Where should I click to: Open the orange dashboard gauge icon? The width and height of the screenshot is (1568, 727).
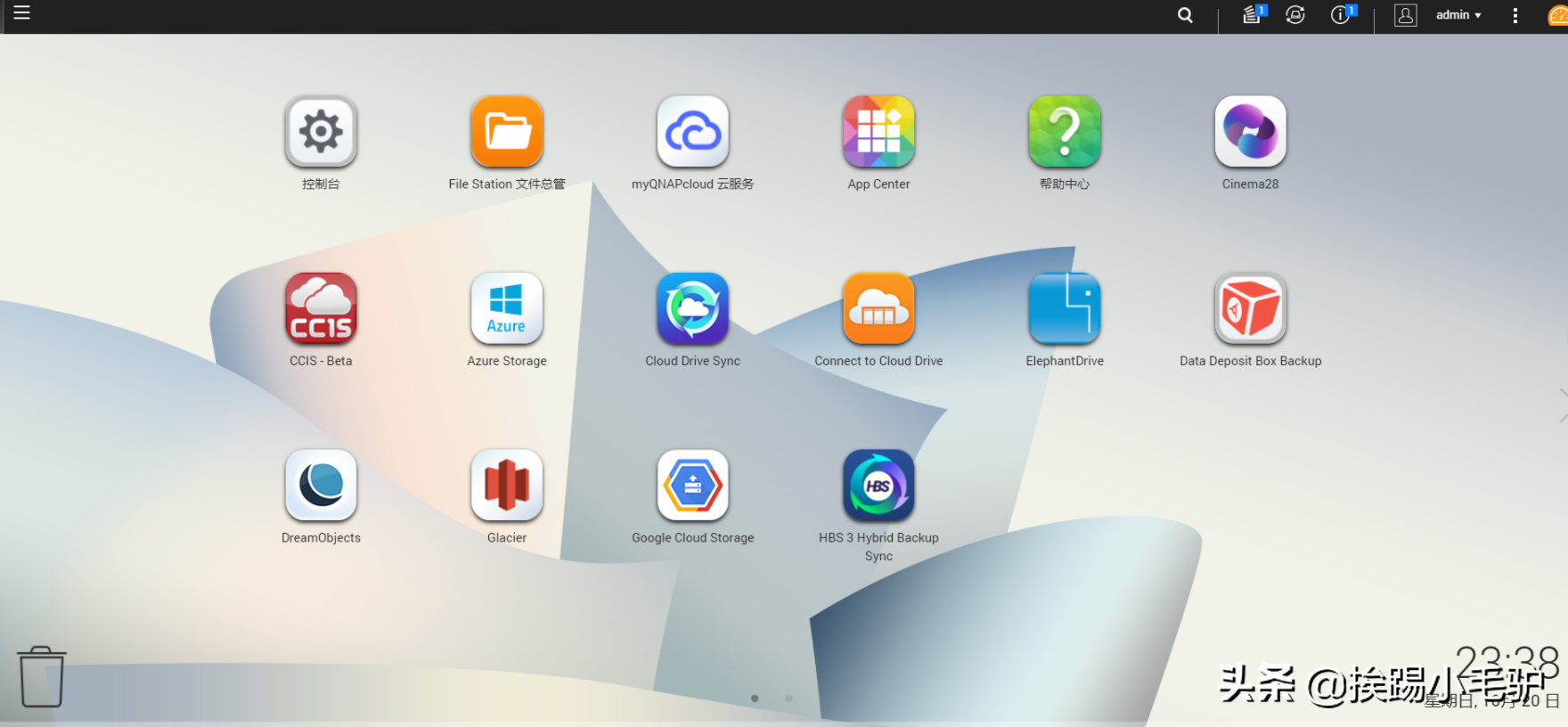tap(1558, 15)
